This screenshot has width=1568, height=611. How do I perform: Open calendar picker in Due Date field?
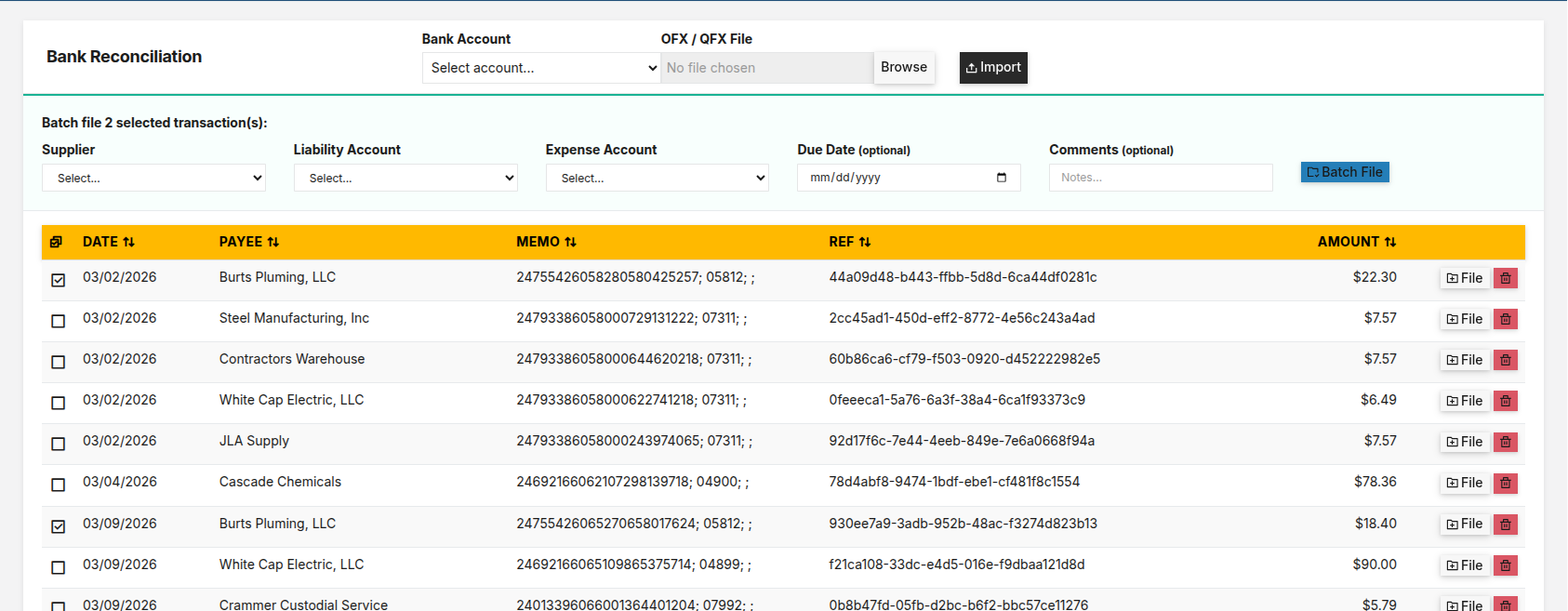pos(1002,178)
